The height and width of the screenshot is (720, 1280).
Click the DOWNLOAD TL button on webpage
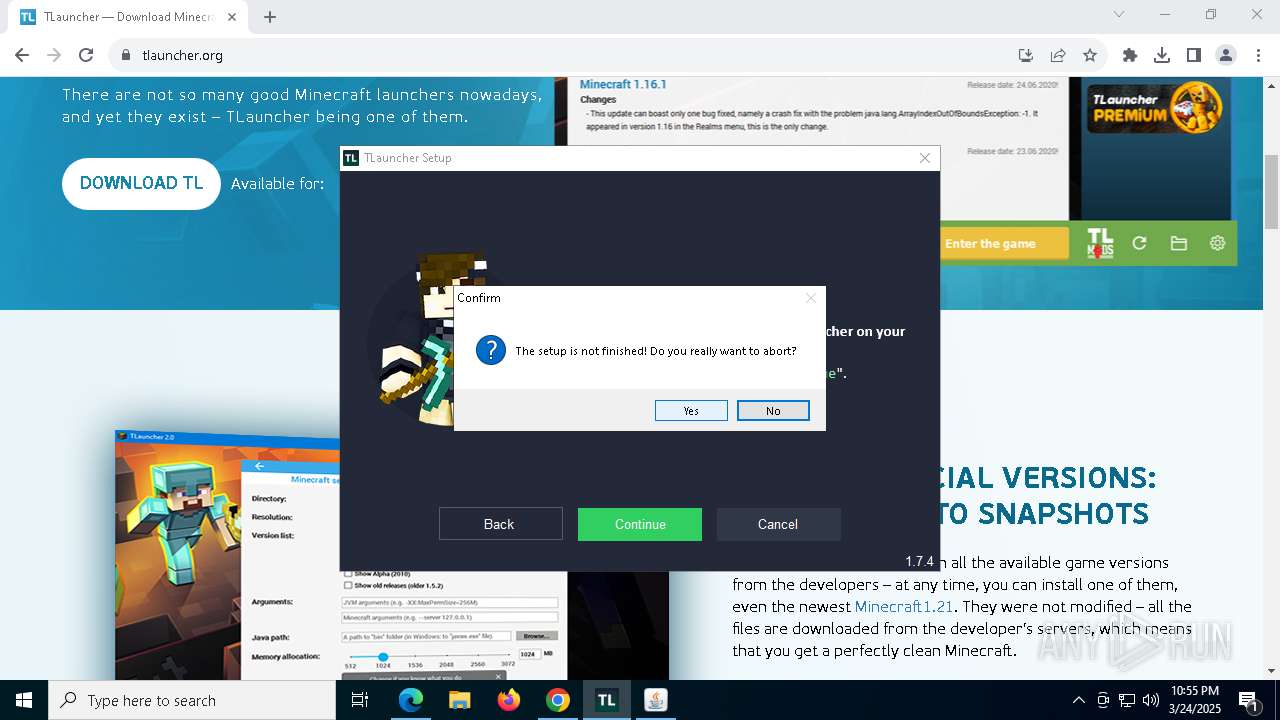[x=141, y=183]
